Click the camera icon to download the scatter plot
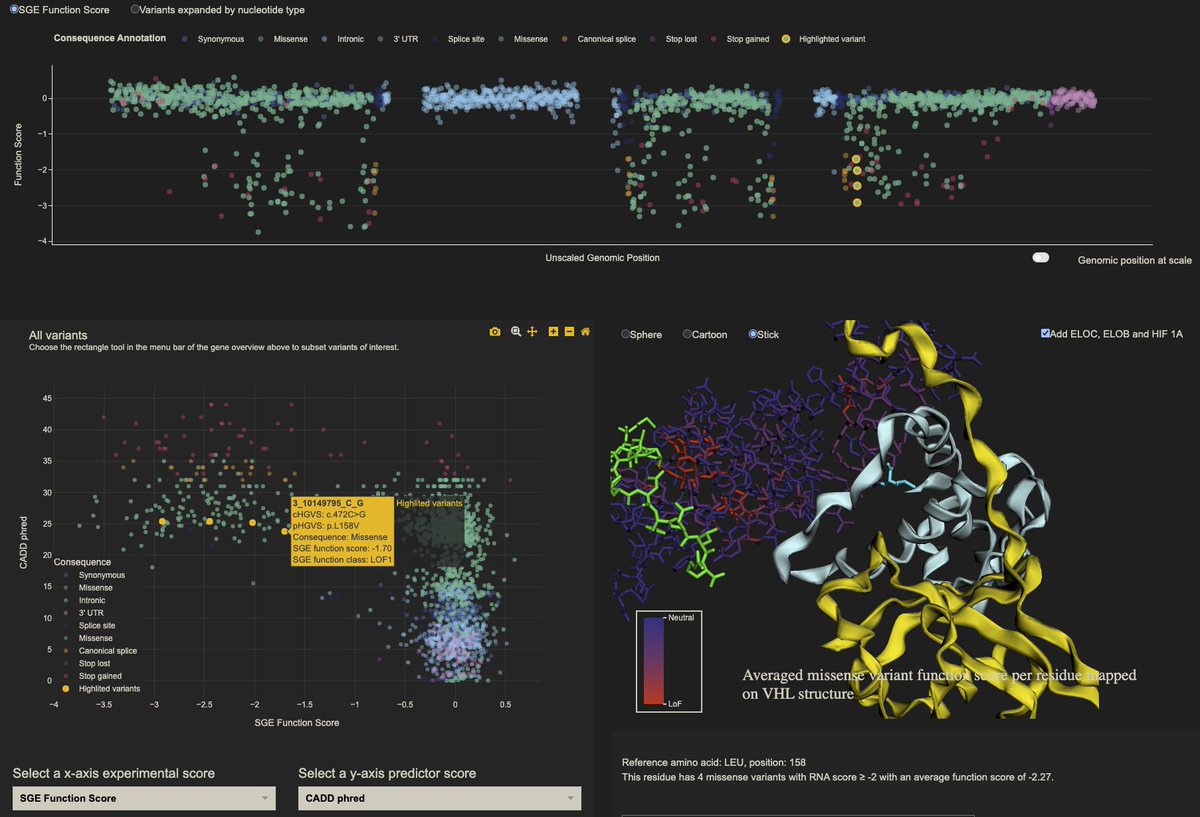The height and width of the screenshot is (817, 1200). coord(495,331)
